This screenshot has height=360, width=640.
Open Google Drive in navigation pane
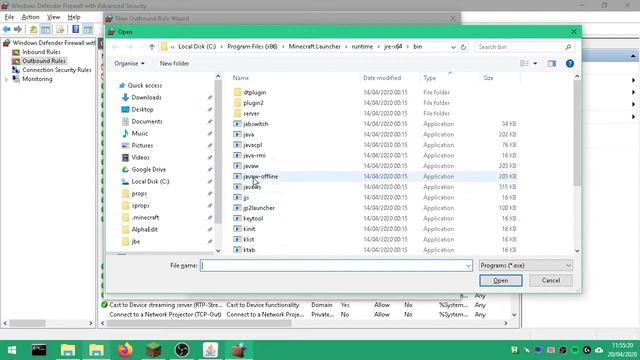coord(149,169)
